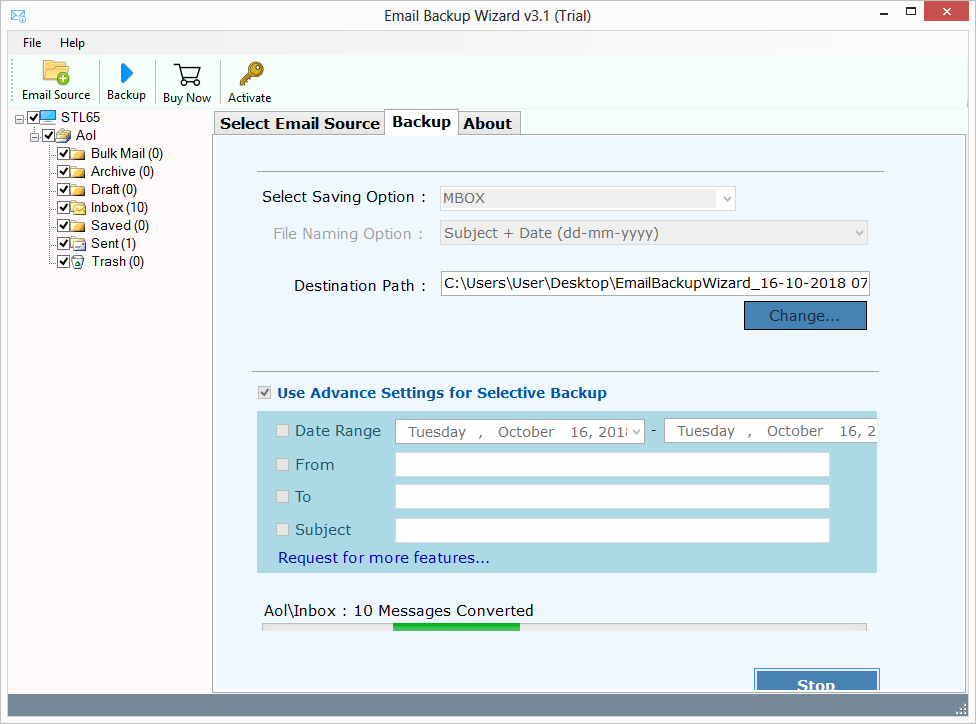This screenshot has width=976, height=724.
Task: Click the Archive folder icon
Action: [x=78, y=172]
